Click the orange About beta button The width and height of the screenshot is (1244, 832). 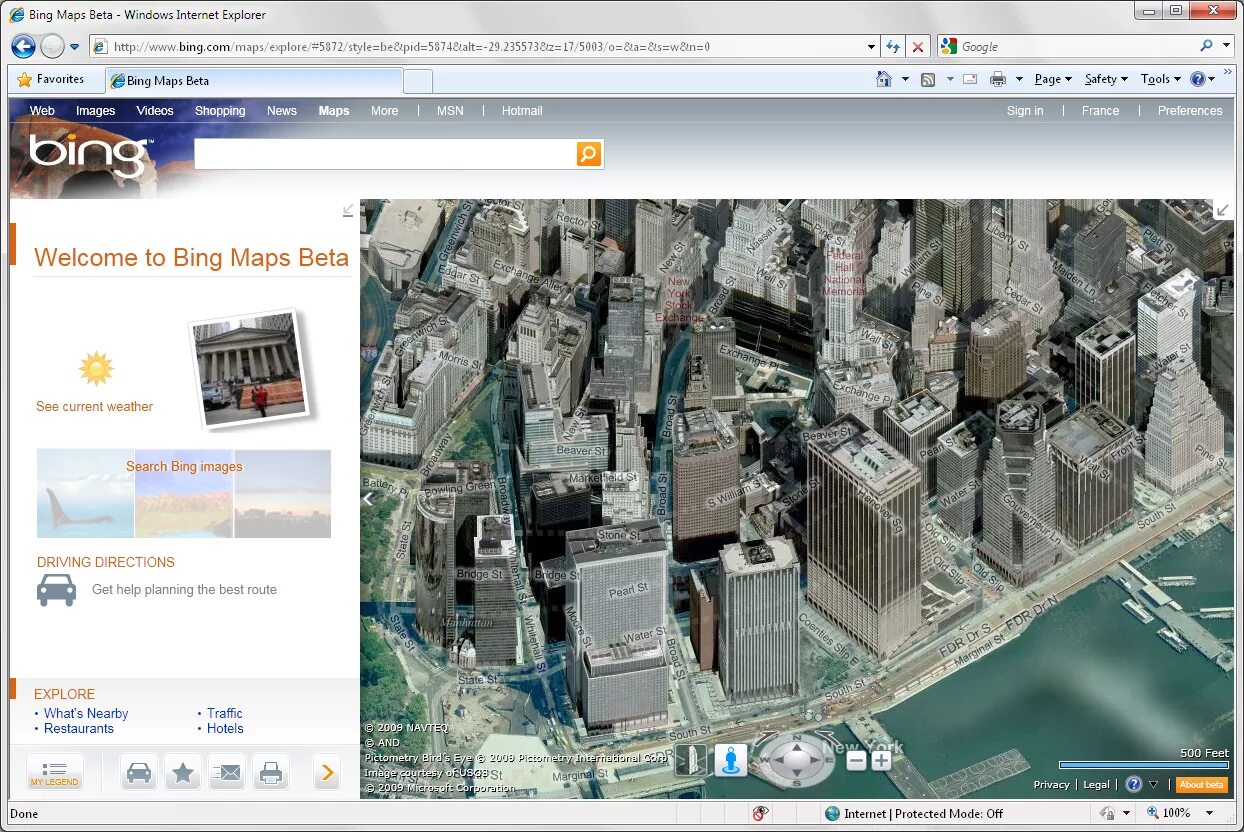pos(1201,785)
